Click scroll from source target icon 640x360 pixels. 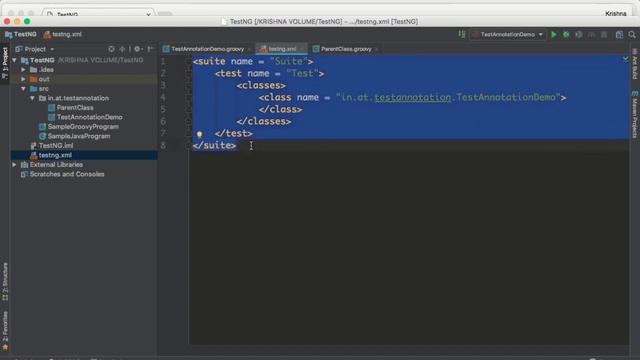click(x=111, y=49)
